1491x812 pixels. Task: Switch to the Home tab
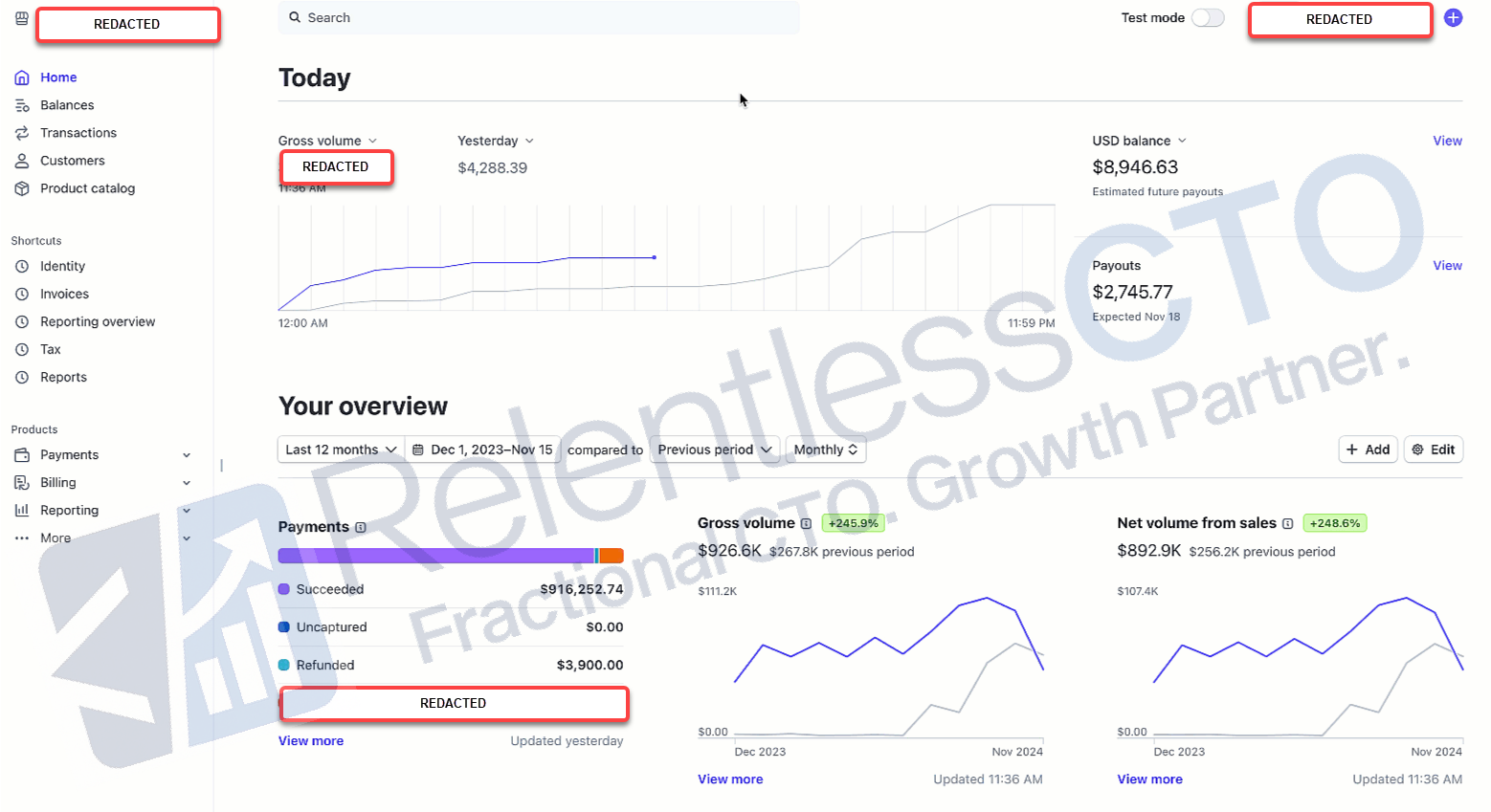click(58, 77)
